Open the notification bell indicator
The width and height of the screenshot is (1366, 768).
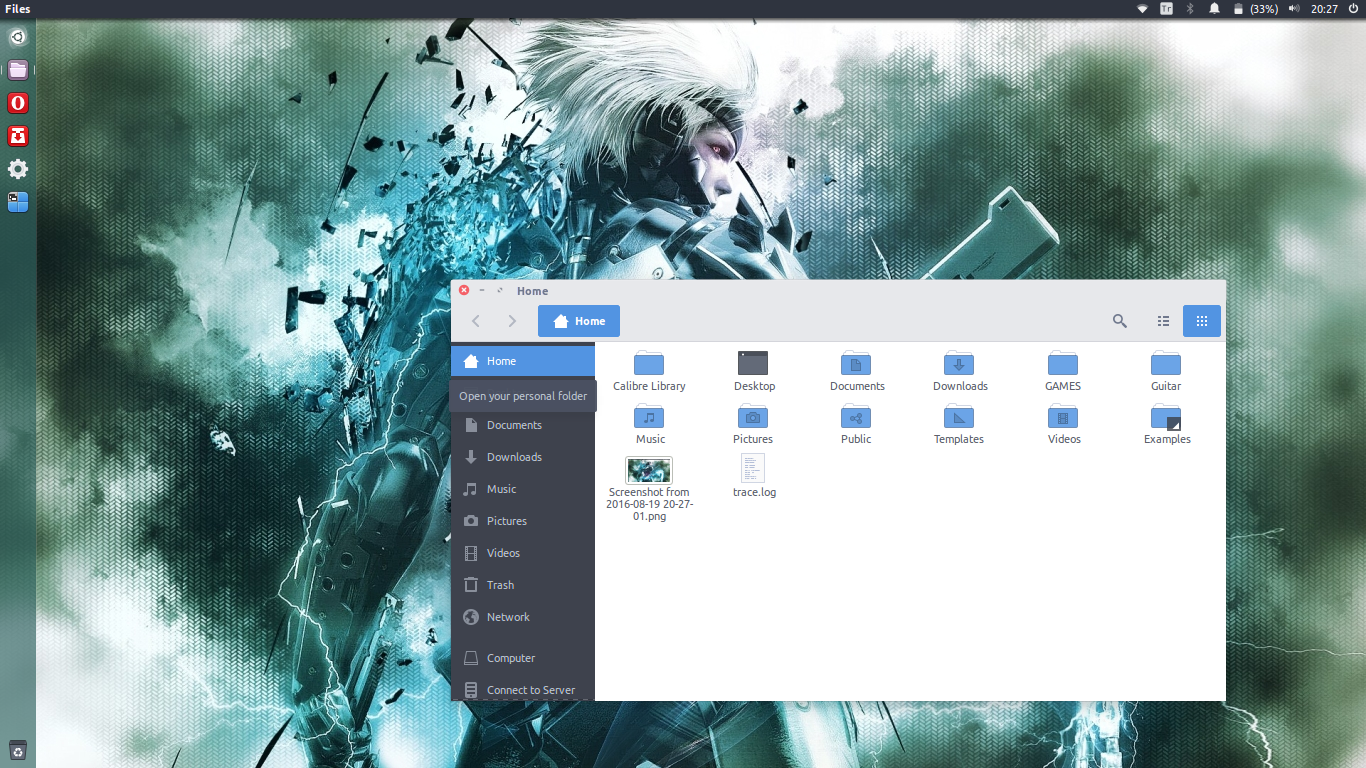click(1214, 9)
